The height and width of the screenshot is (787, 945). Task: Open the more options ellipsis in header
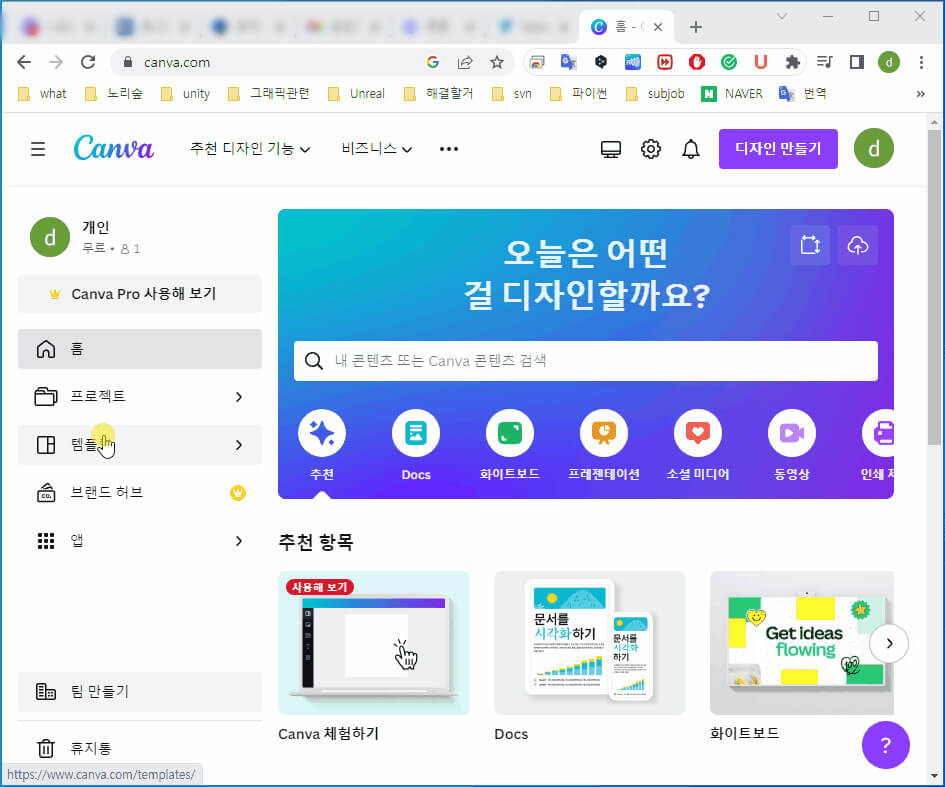[449, 149]
